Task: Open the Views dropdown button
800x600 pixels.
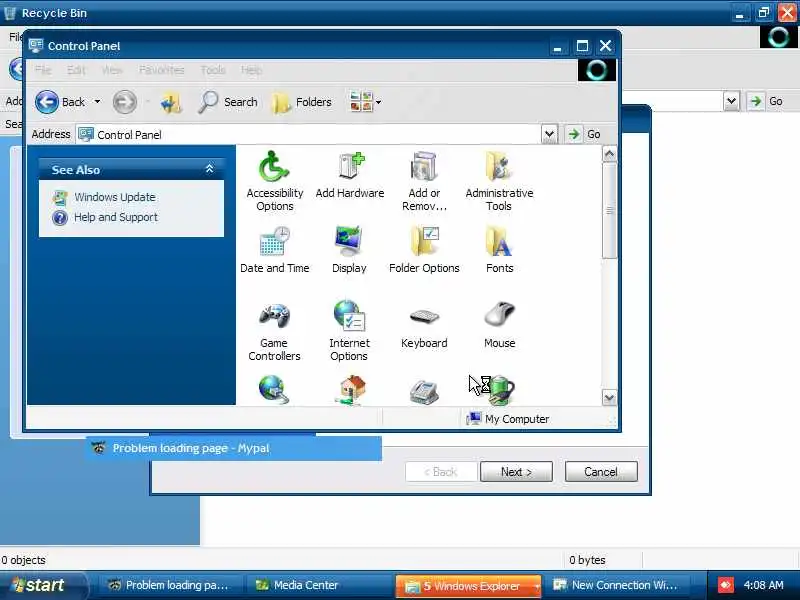Action: pos(365,102)
